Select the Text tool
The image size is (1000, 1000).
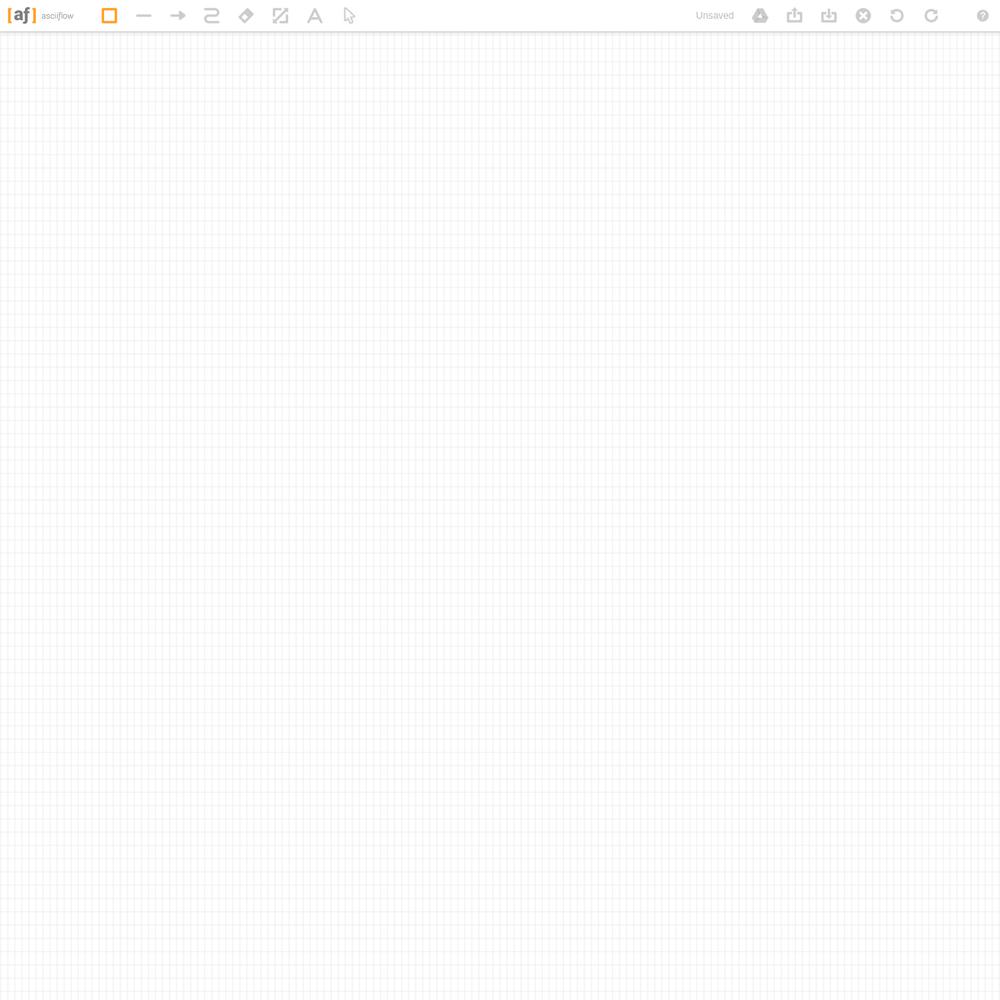click(315, 15)
